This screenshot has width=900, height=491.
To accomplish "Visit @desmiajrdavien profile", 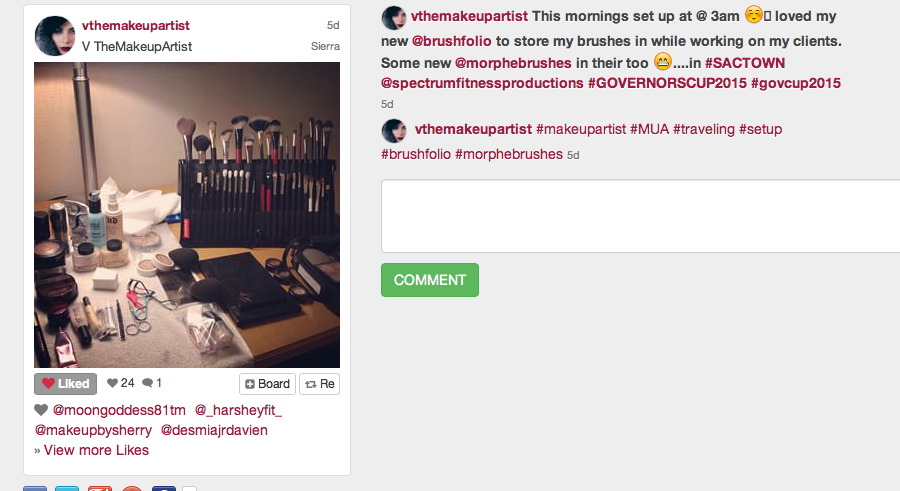I will 214,430.
